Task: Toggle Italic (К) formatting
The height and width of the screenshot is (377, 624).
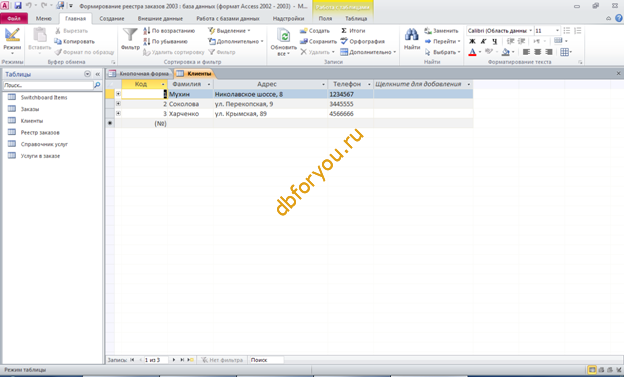Action: tap(484, 41)
